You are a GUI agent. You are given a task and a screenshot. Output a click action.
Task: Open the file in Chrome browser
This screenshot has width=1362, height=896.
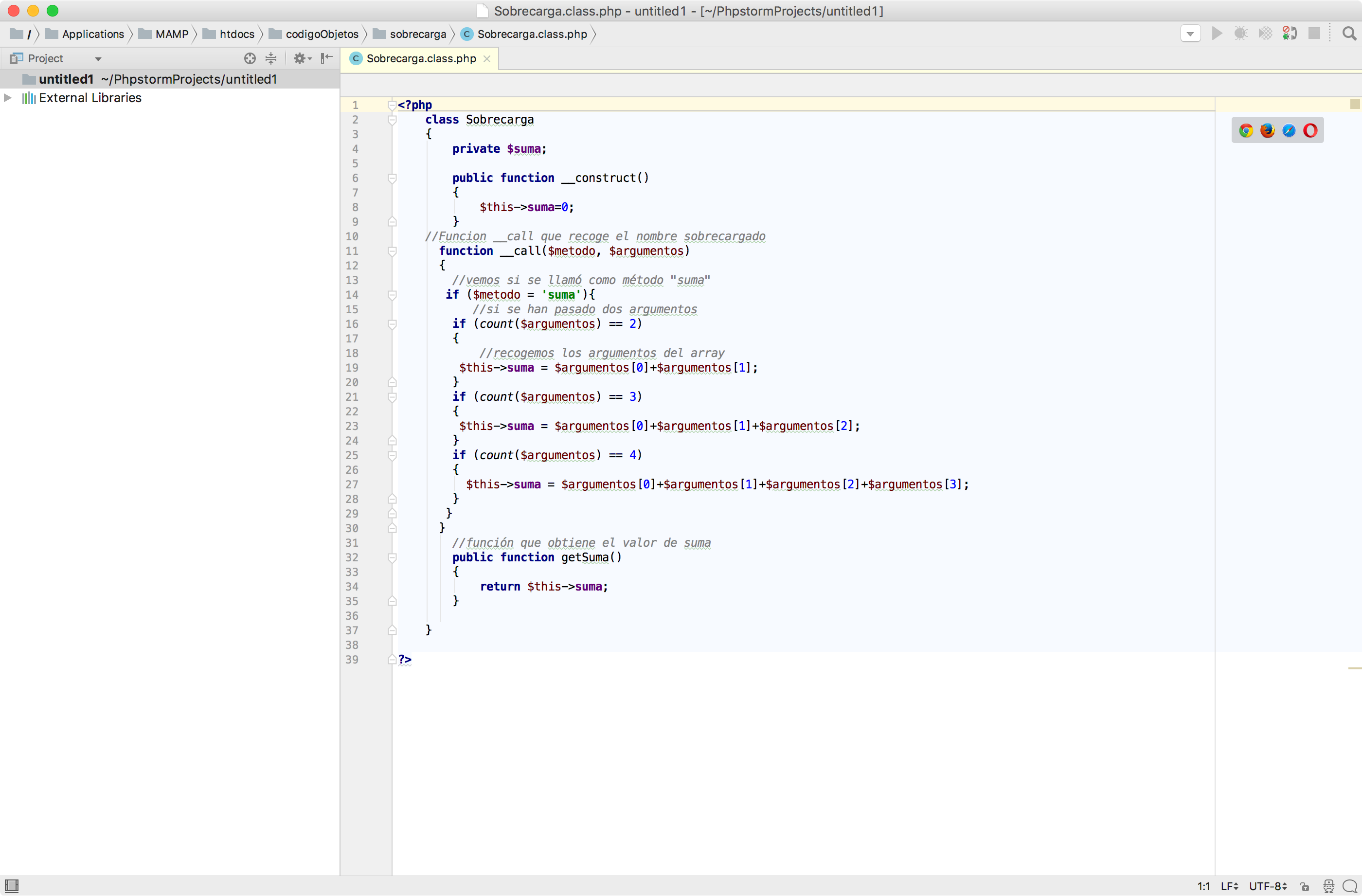pyautogui.click(x=1246, y=130)
